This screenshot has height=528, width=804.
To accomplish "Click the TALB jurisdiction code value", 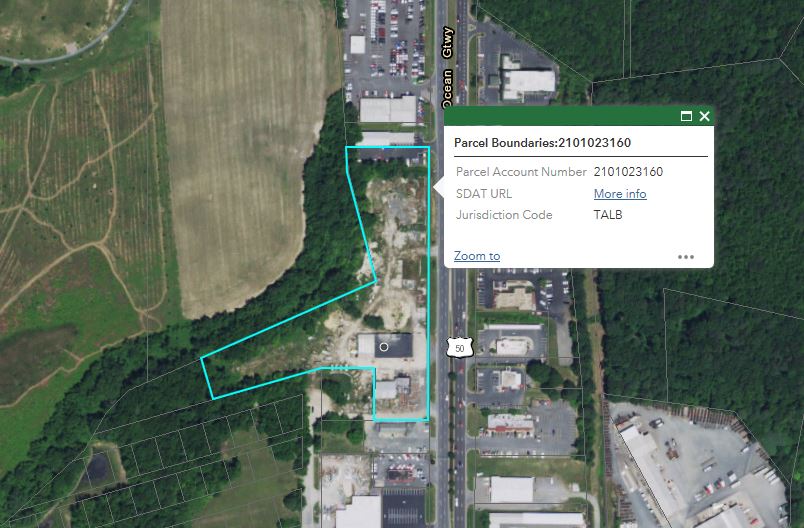I will click(x=608, y=215).
